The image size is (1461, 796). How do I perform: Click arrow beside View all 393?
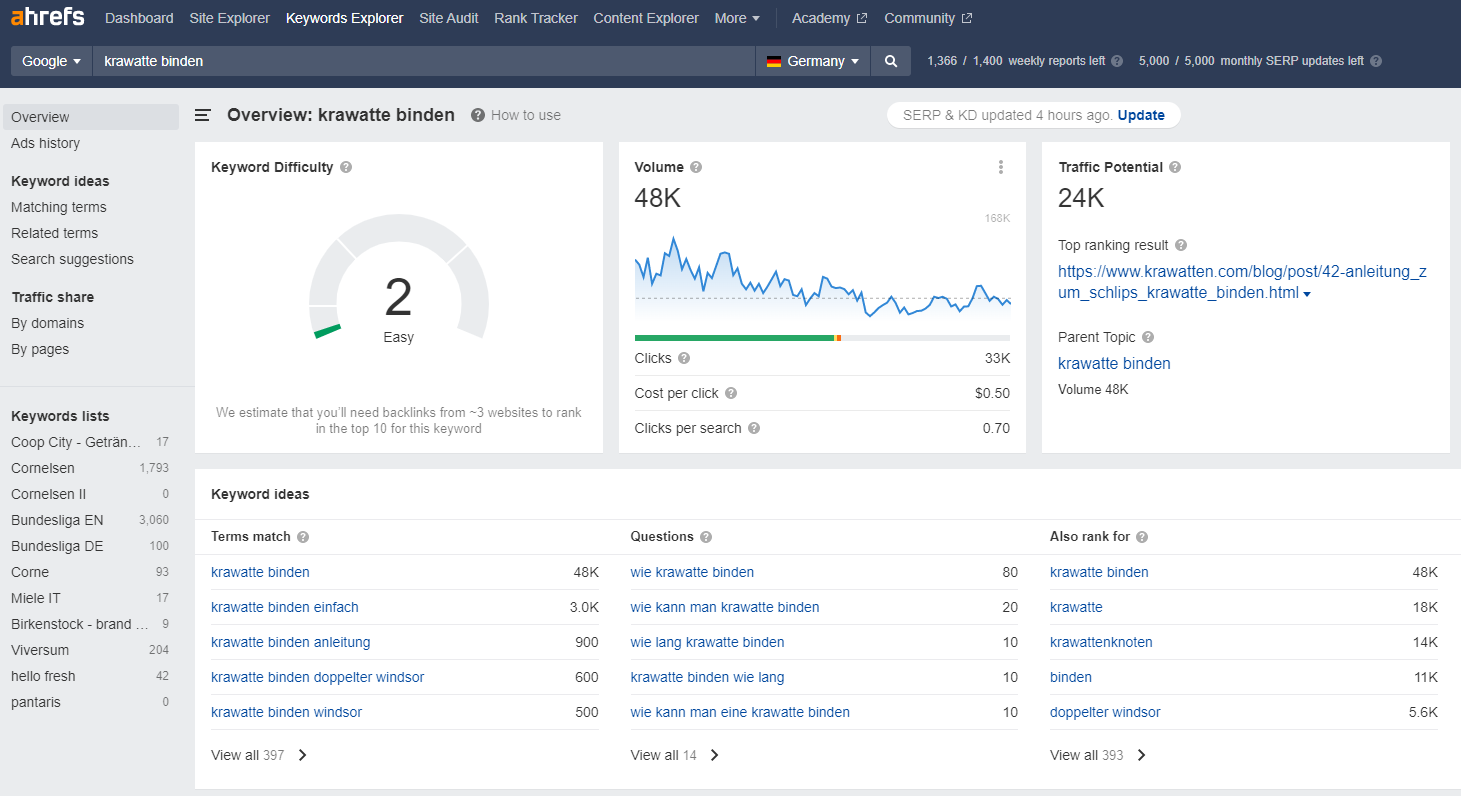[x=1142, y=755]
